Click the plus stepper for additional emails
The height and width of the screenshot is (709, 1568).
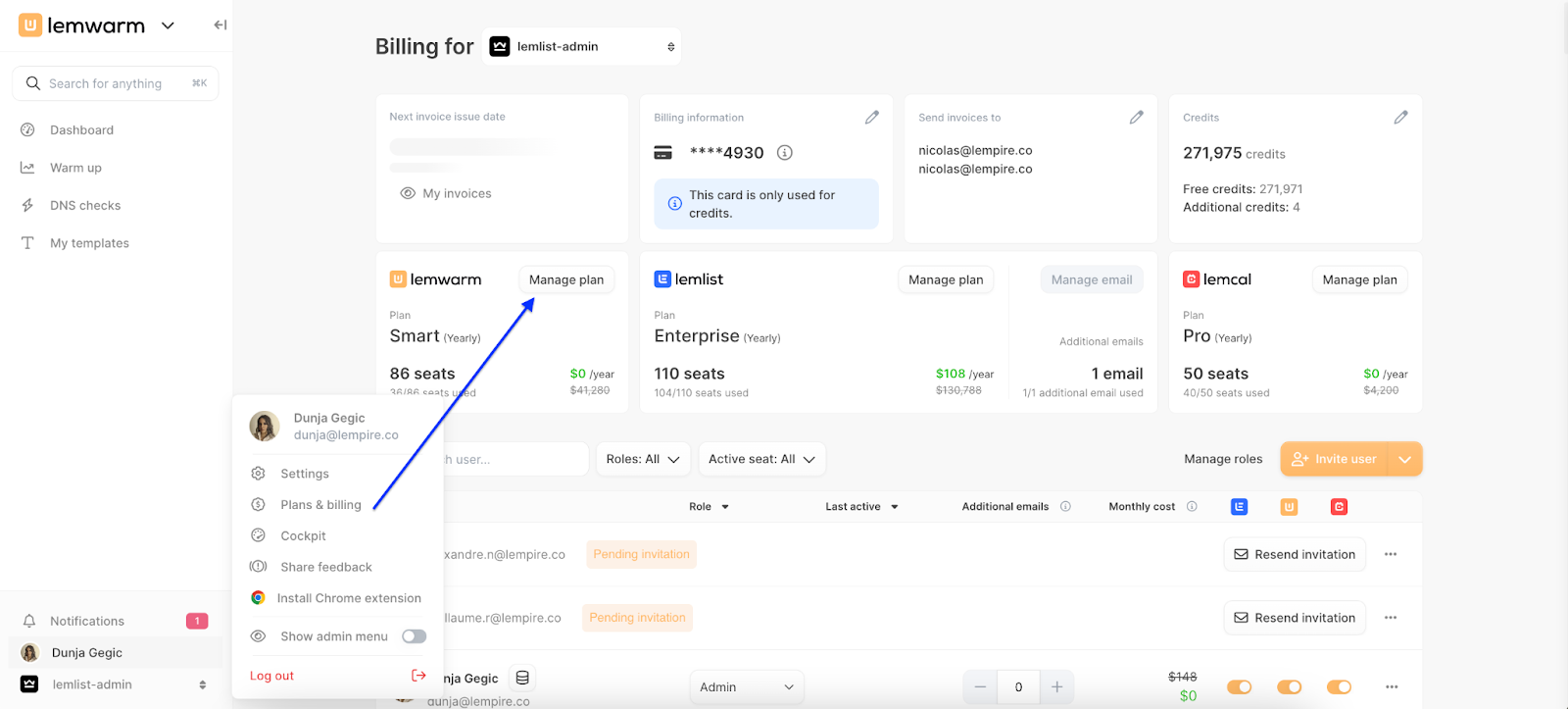click(1056, 687)
